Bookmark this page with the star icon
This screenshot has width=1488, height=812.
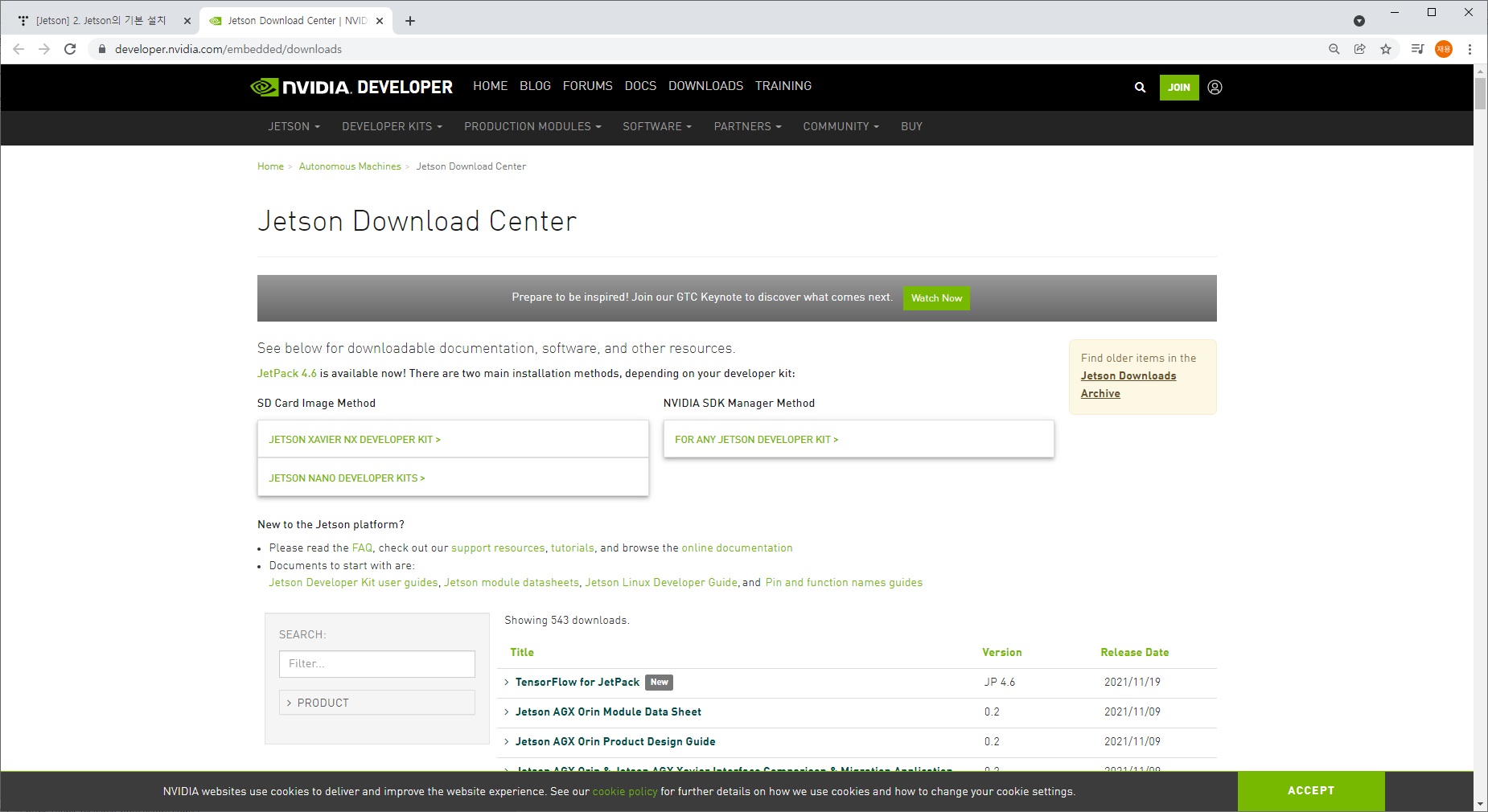(x=1386, y=49)
